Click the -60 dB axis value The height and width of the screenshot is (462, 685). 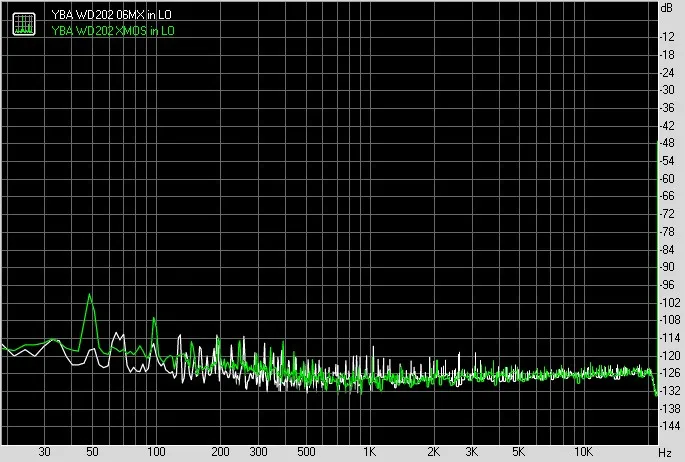[667, 179]
